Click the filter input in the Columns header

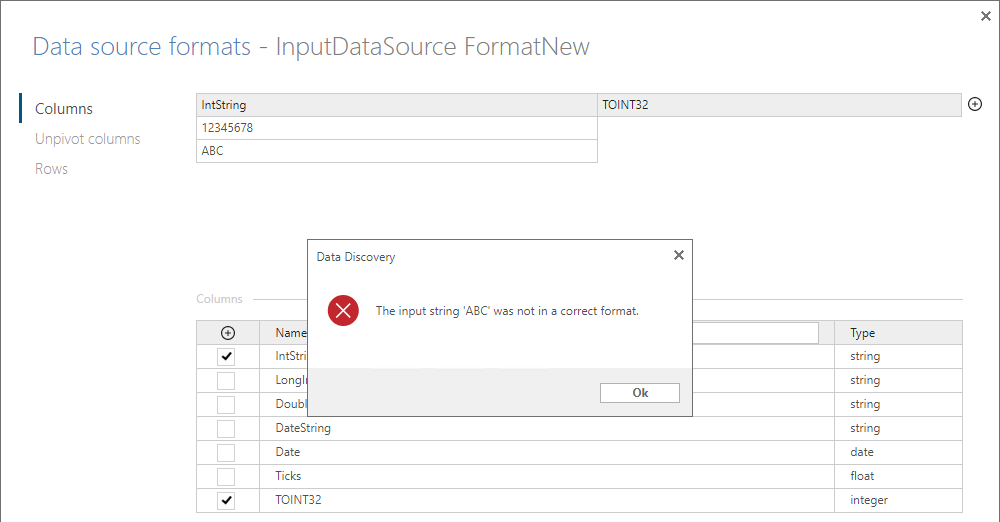tap(755, 332)
